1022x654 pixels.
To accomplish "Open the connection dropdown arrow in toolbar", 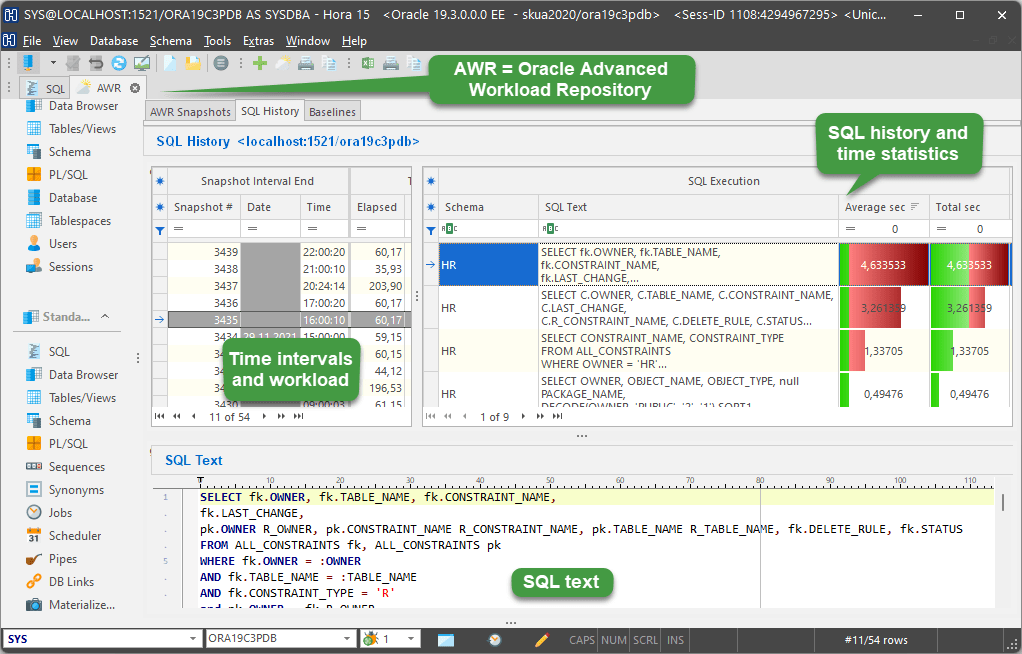I will click(x=53, y=63).
